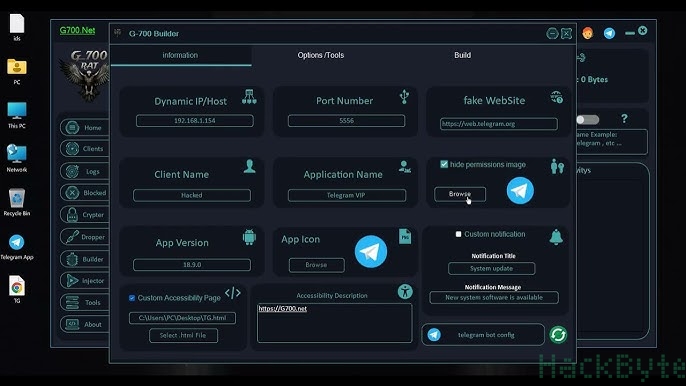
Task: Open the Blocked list in sidebar
Action: click(x=84, y=193)
